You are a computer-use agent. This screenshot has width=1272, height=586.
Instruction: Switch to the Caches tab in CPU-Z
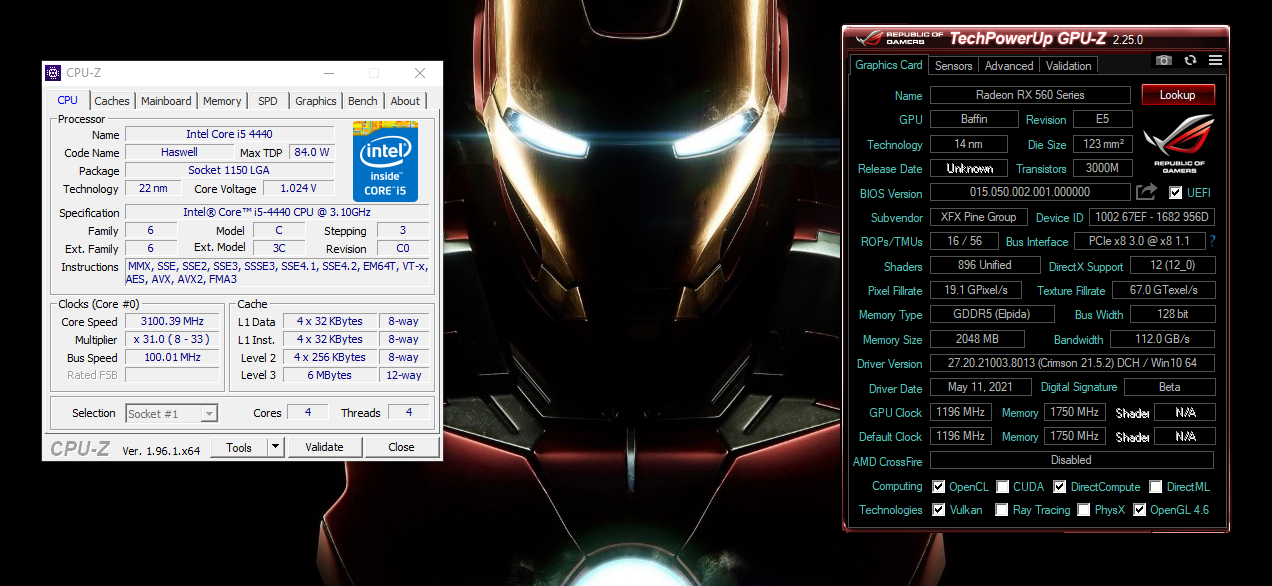point(112,101)
